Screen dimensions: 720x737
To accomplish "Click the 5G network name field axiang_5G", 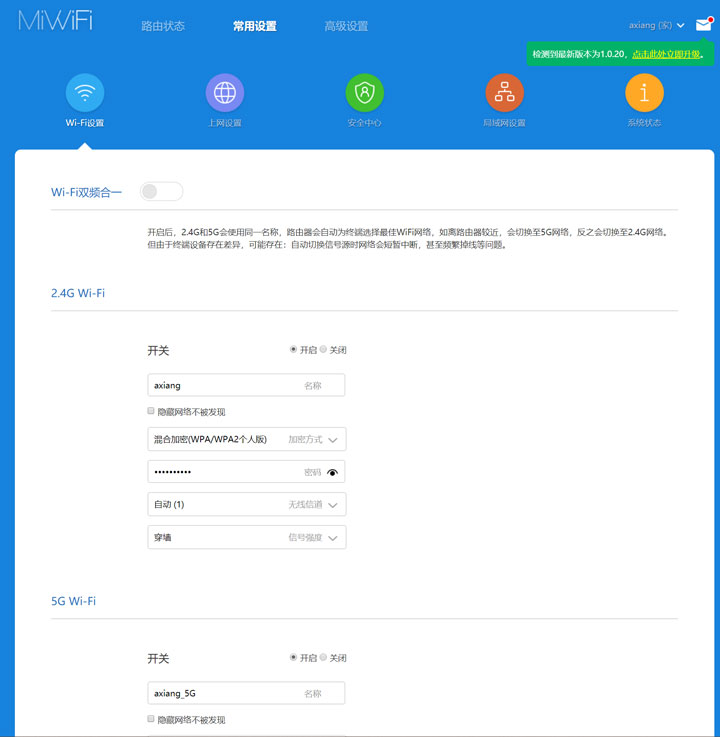I will coord(246,693).
